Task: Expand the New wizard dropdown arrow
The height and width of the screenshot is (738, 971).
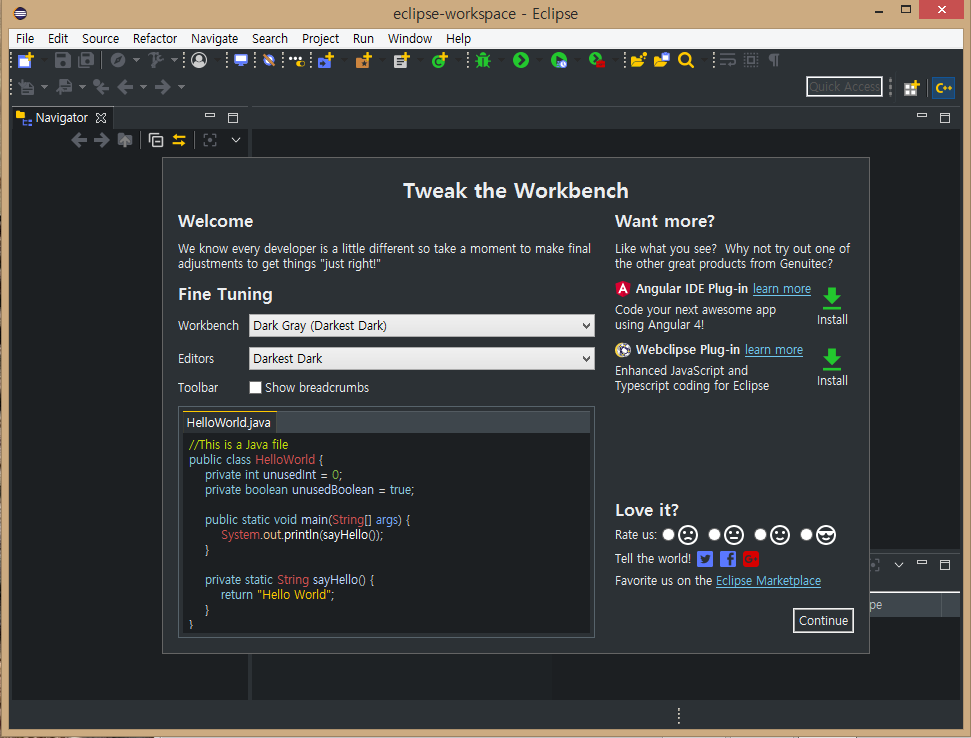Action: (43, 60)
